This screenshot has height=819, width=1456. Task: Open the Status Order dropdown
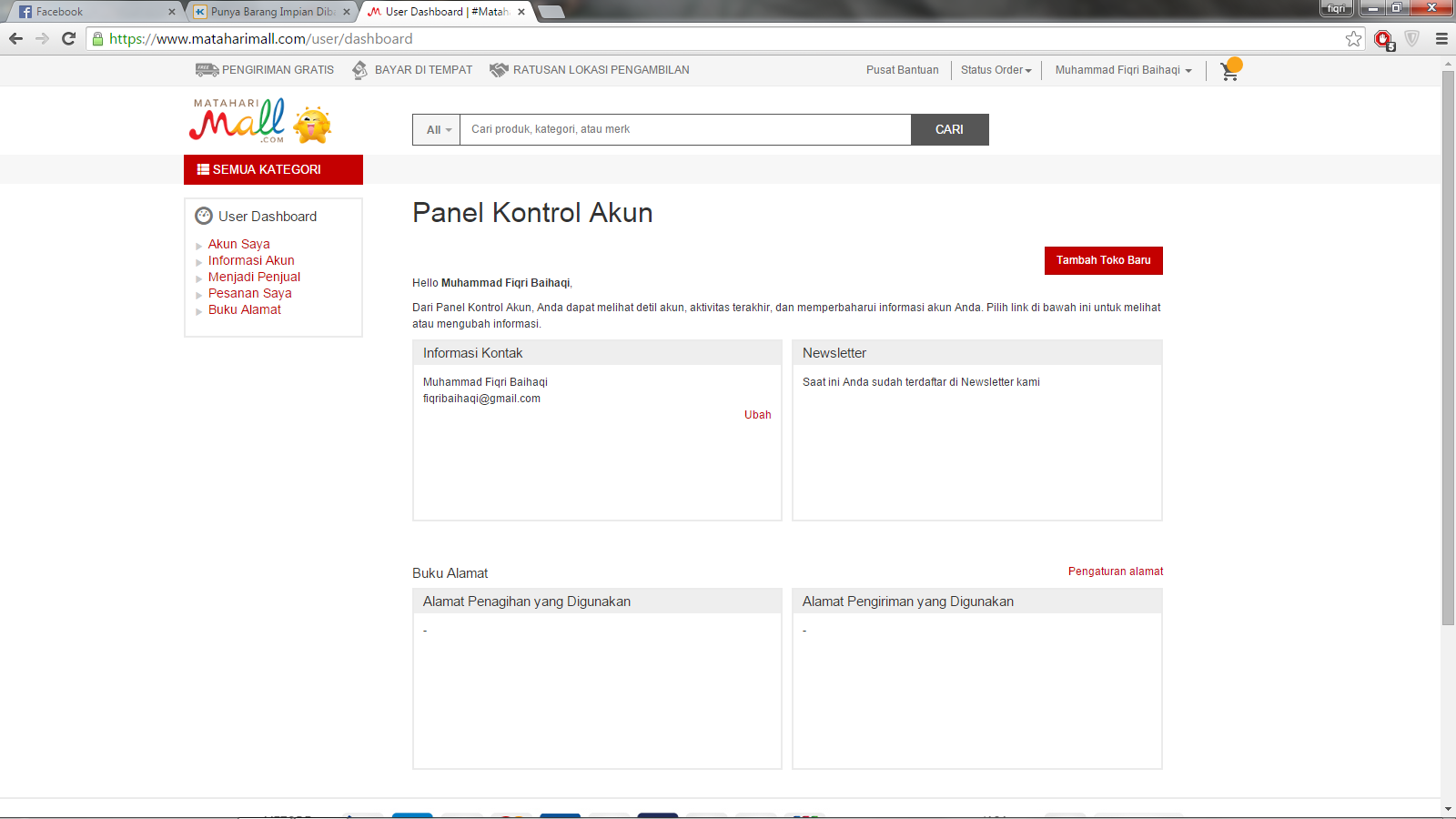(996, 70)
